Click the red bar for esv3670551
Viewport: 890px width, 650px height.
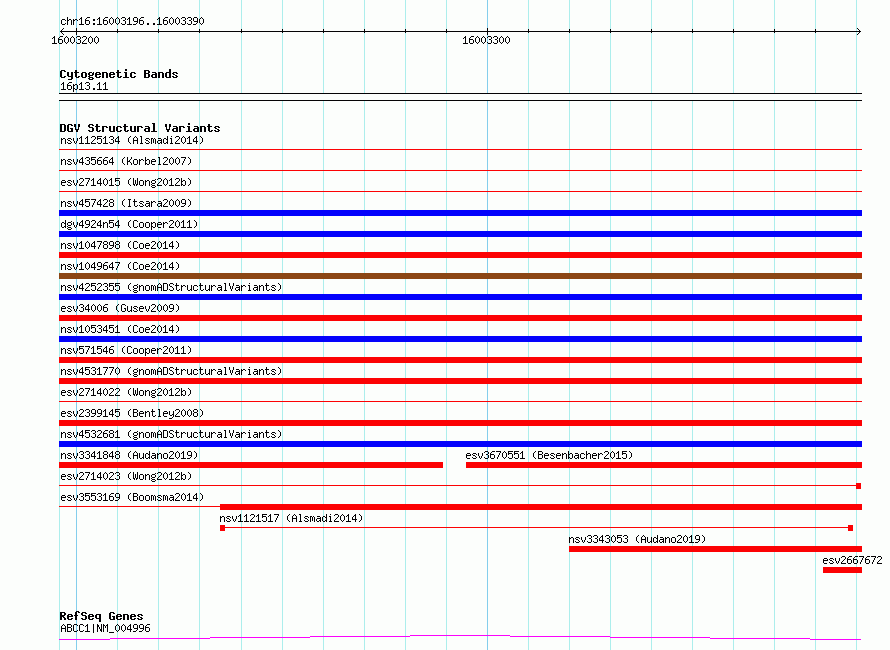(x=664, y=465)
